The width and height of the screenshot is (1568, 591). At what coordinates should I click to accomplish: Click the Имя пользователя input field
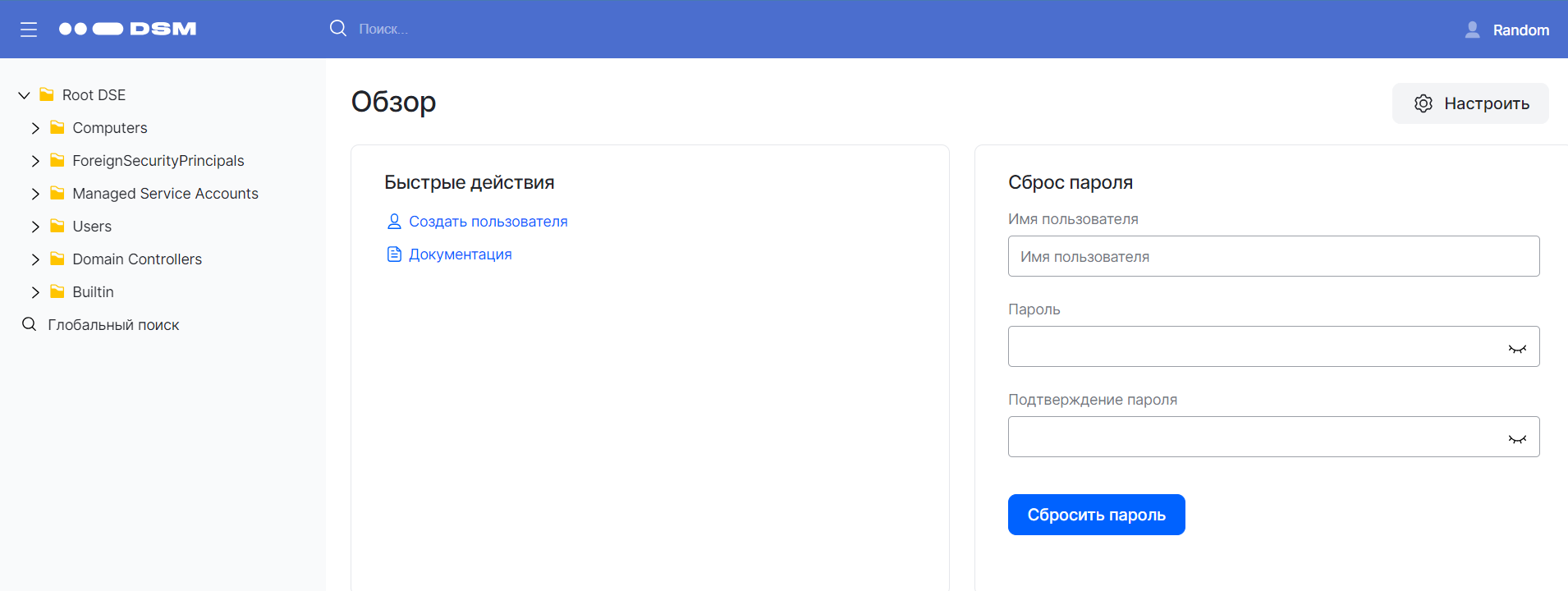point(1272,257)
